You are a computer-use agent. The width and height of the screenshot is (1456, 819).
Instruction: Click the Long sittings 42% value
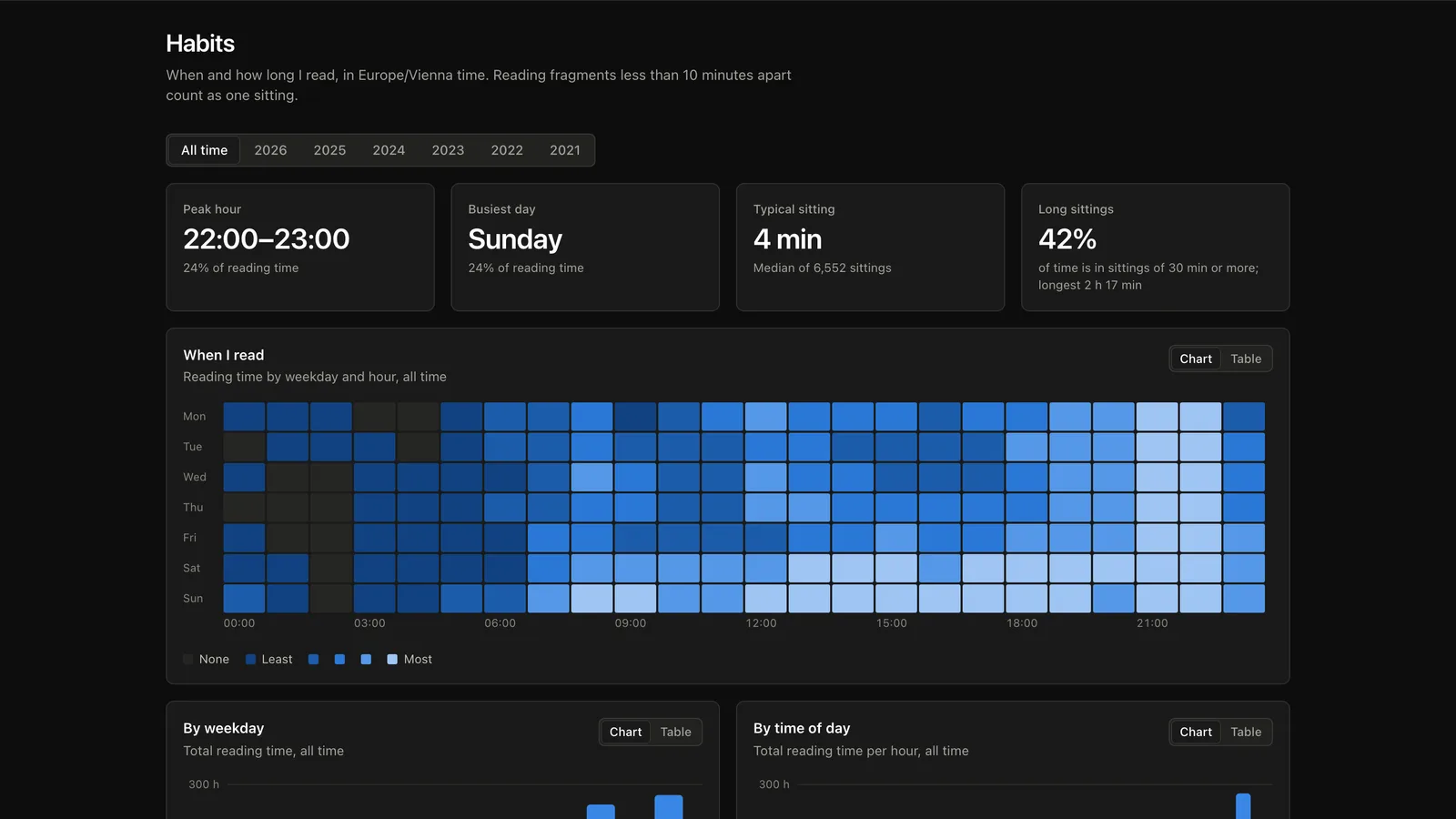pos(1067,239)
